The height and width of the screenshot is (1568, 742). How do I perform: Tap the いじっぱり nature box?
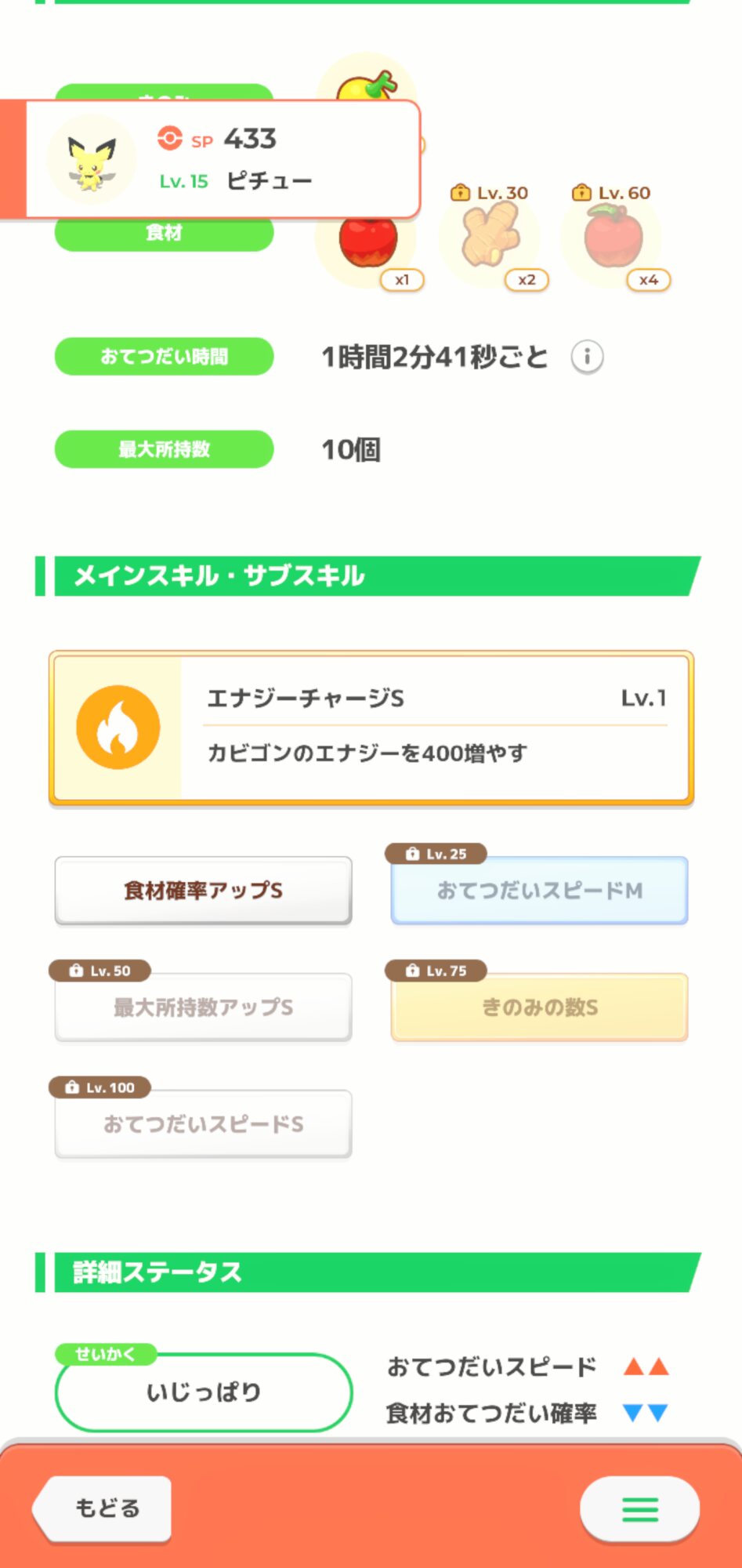[203, 1392]
